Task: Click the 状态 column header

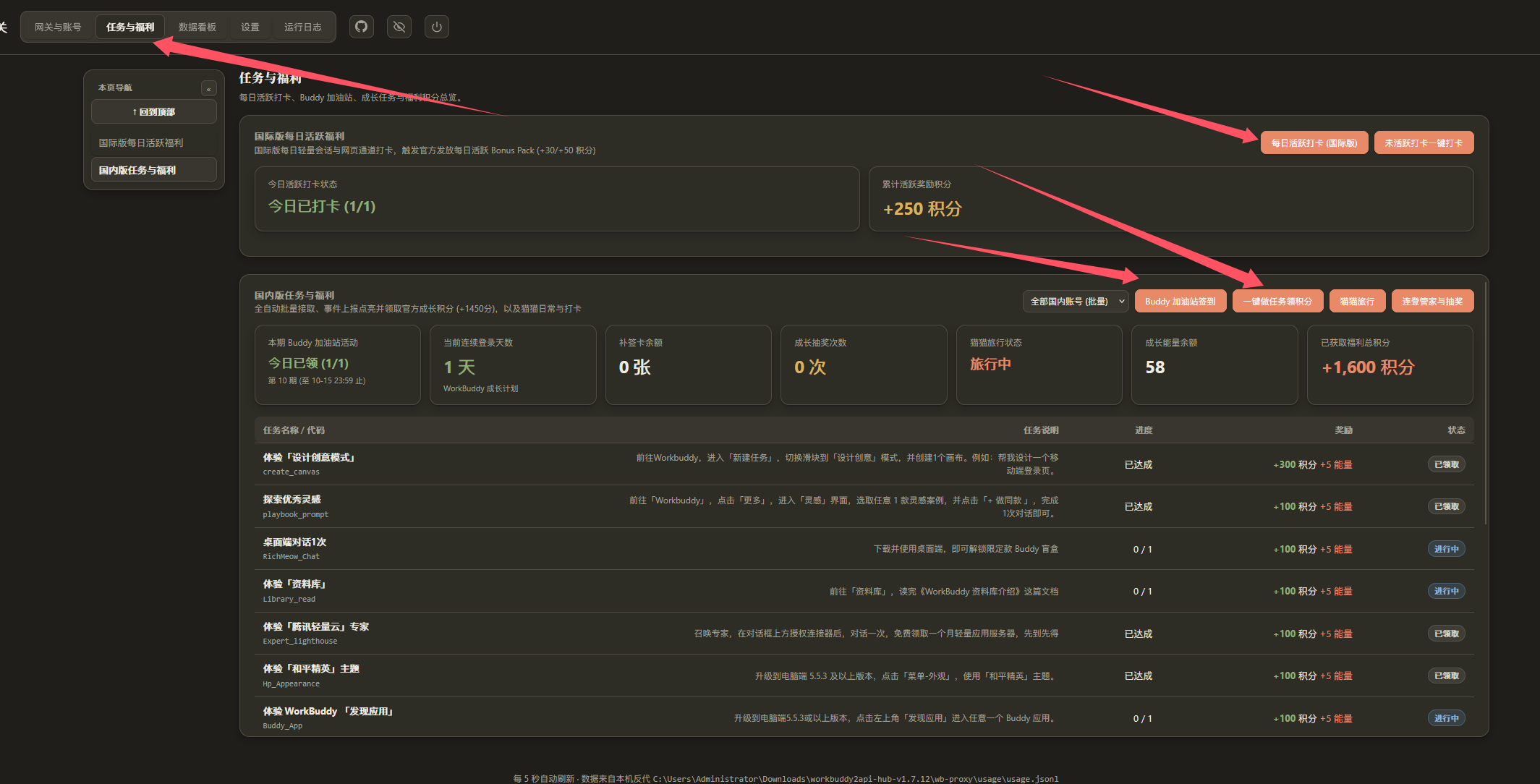Action: tap(1456, 430)
